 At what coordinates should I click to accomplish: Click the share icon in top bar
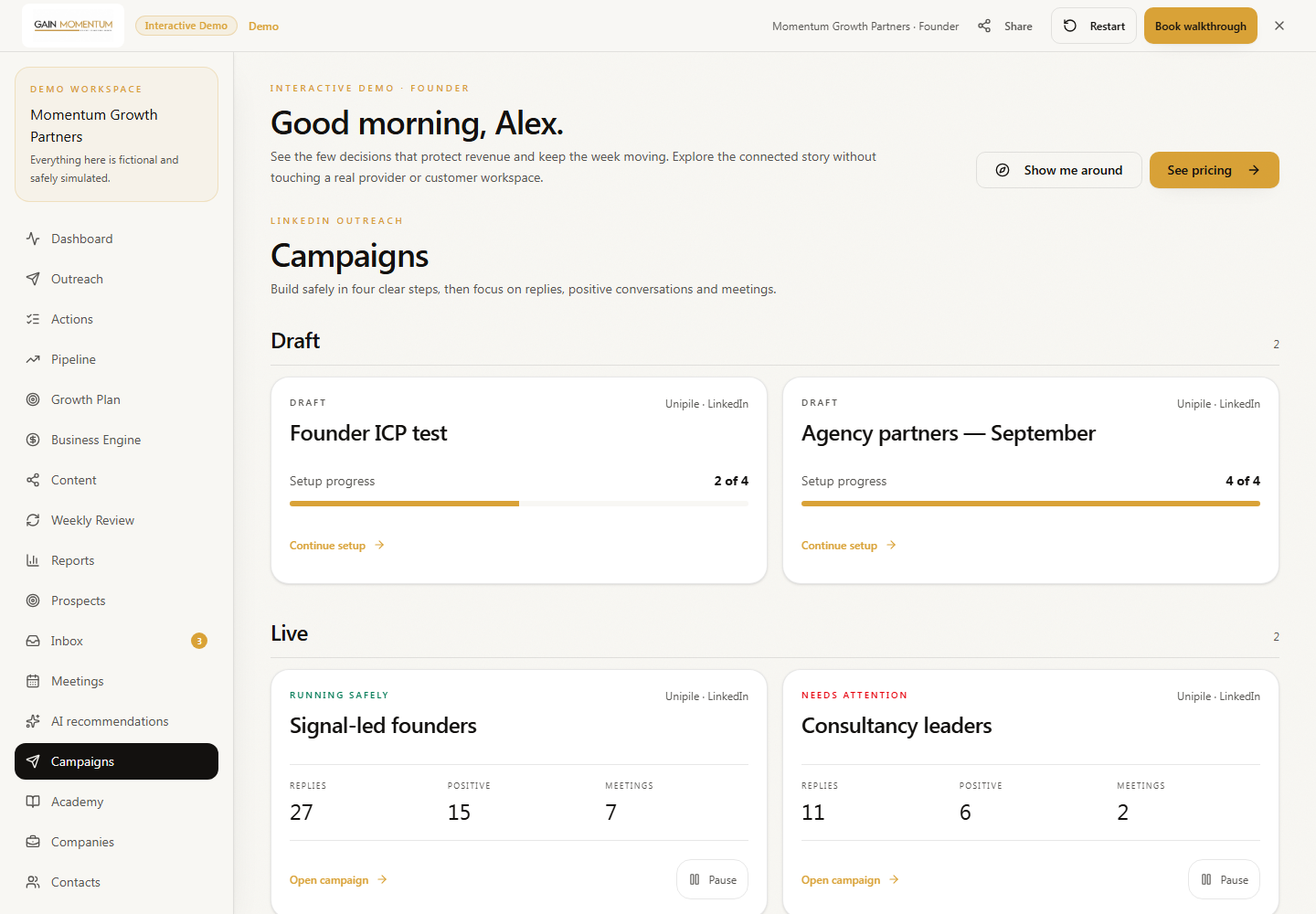click(984, 26)
